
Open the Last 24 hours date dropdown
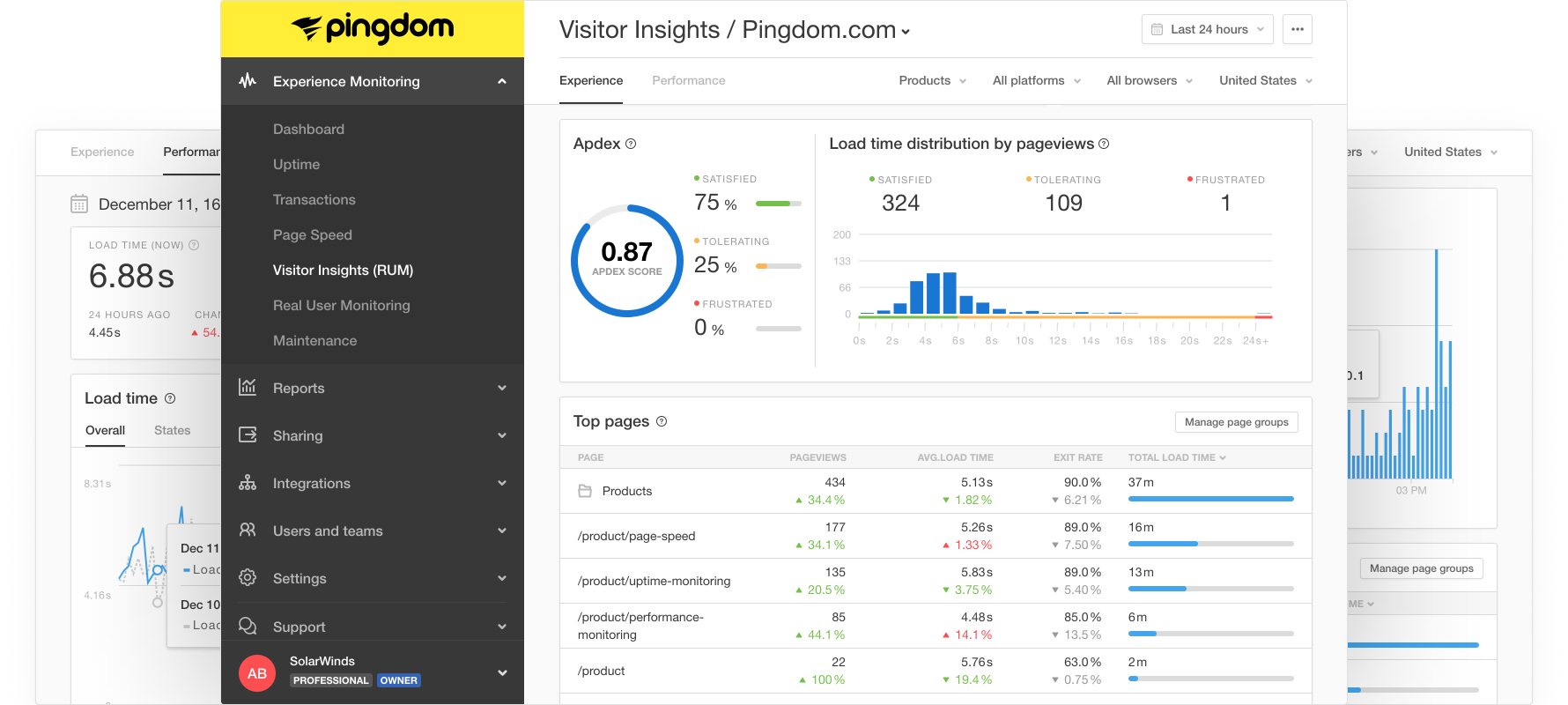point(1207,29)
